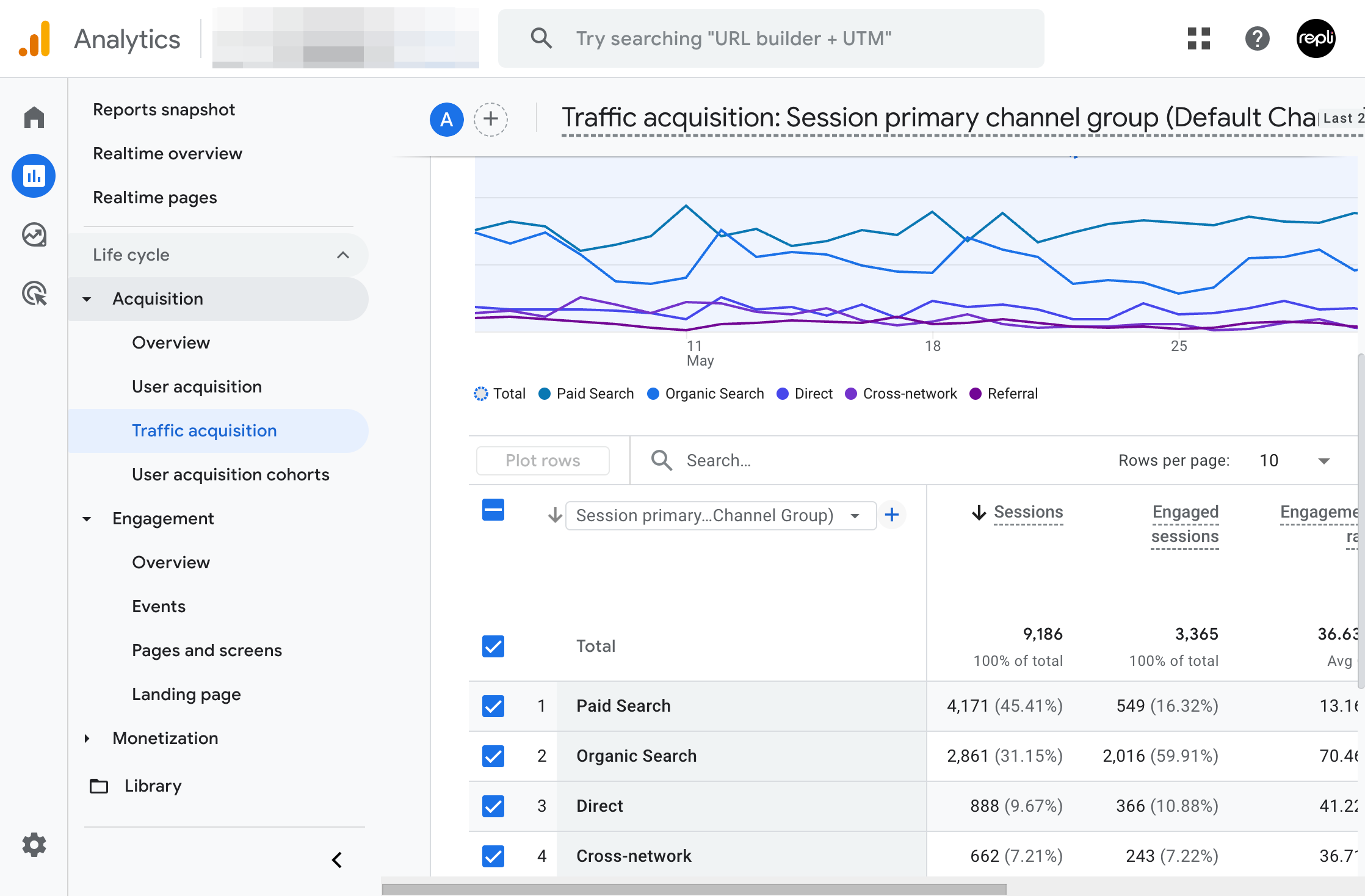Click the Library folder icon
The height and width of the screenshot is (896, 1365).
point(99,786)
